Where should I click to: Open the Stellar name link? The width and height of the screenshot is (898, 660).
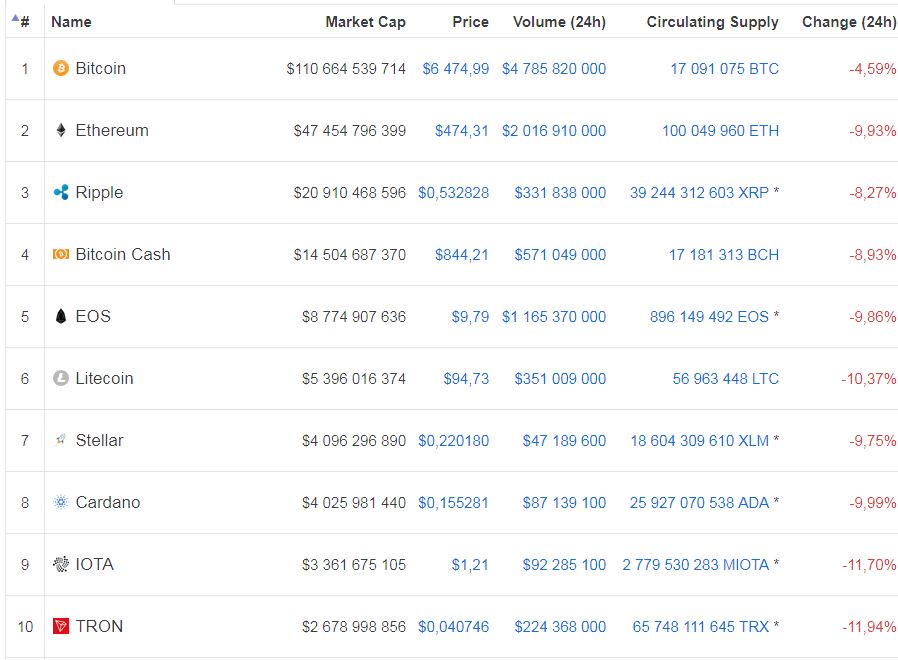[x=100, y=440]
